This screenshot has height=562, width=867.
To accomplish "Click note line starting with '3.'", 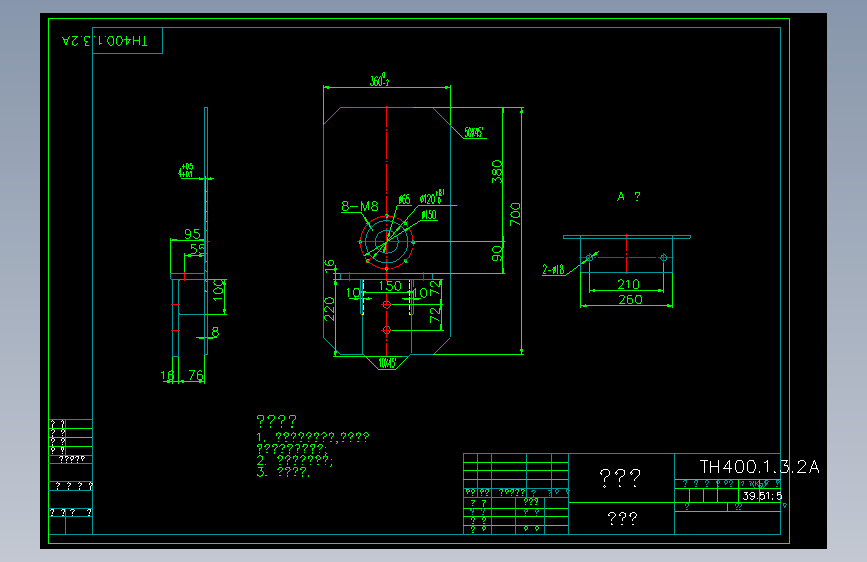I will [284, 472].
